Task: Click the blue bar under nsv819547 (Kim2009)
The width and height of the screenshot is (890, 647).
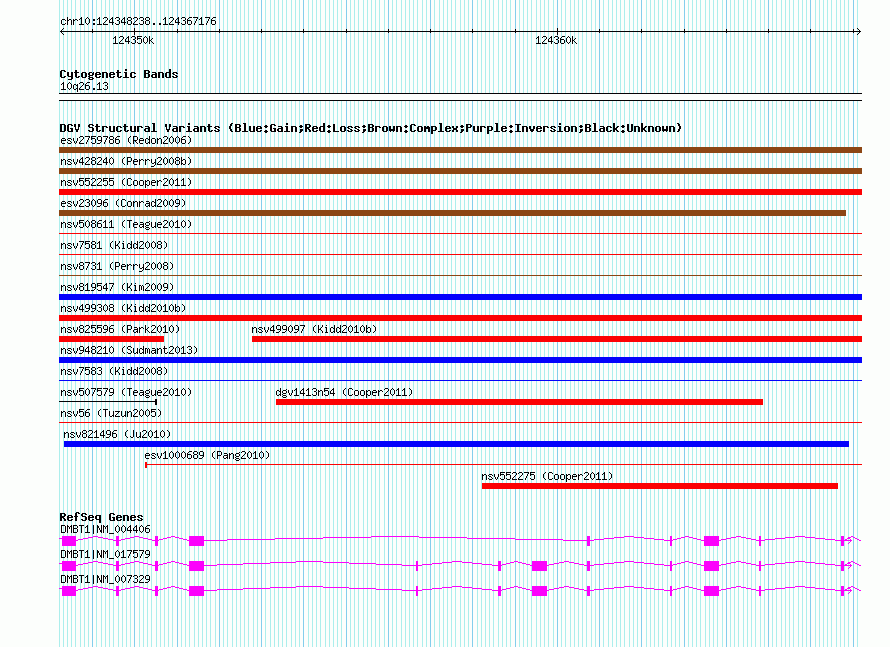Action: [x=460, y=297]
